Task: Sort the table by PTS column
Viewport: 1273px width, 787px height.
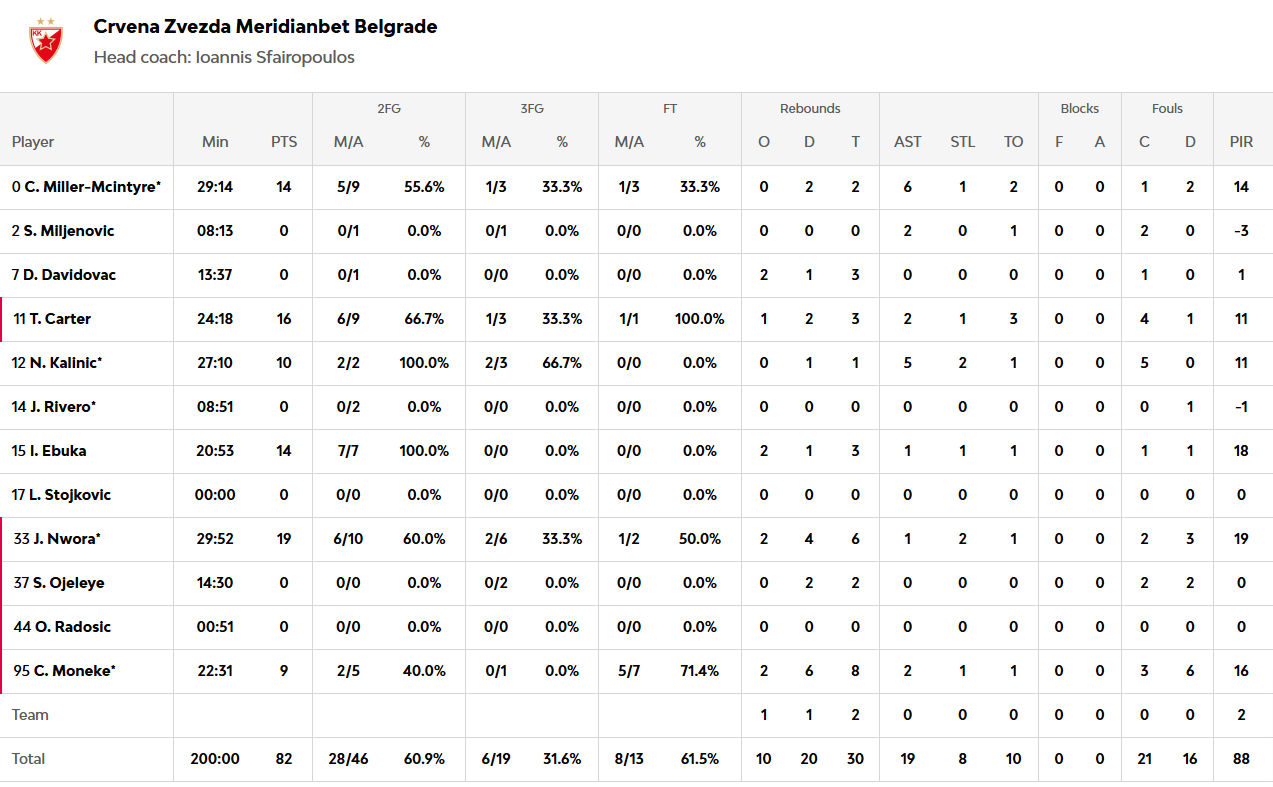Action: point(284,142)
